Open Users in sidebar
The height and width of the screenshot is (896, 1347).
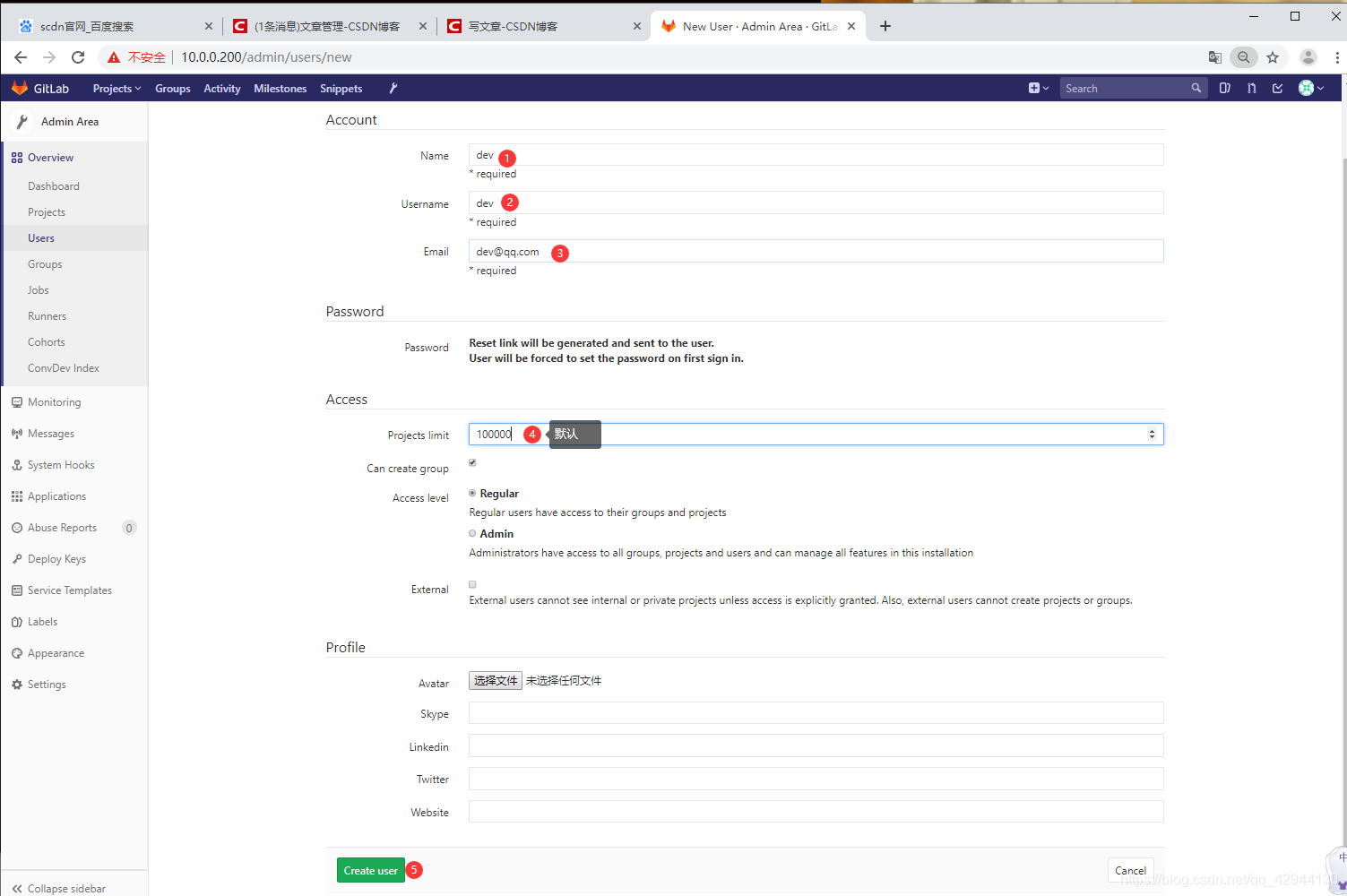(x=41, y=238)
